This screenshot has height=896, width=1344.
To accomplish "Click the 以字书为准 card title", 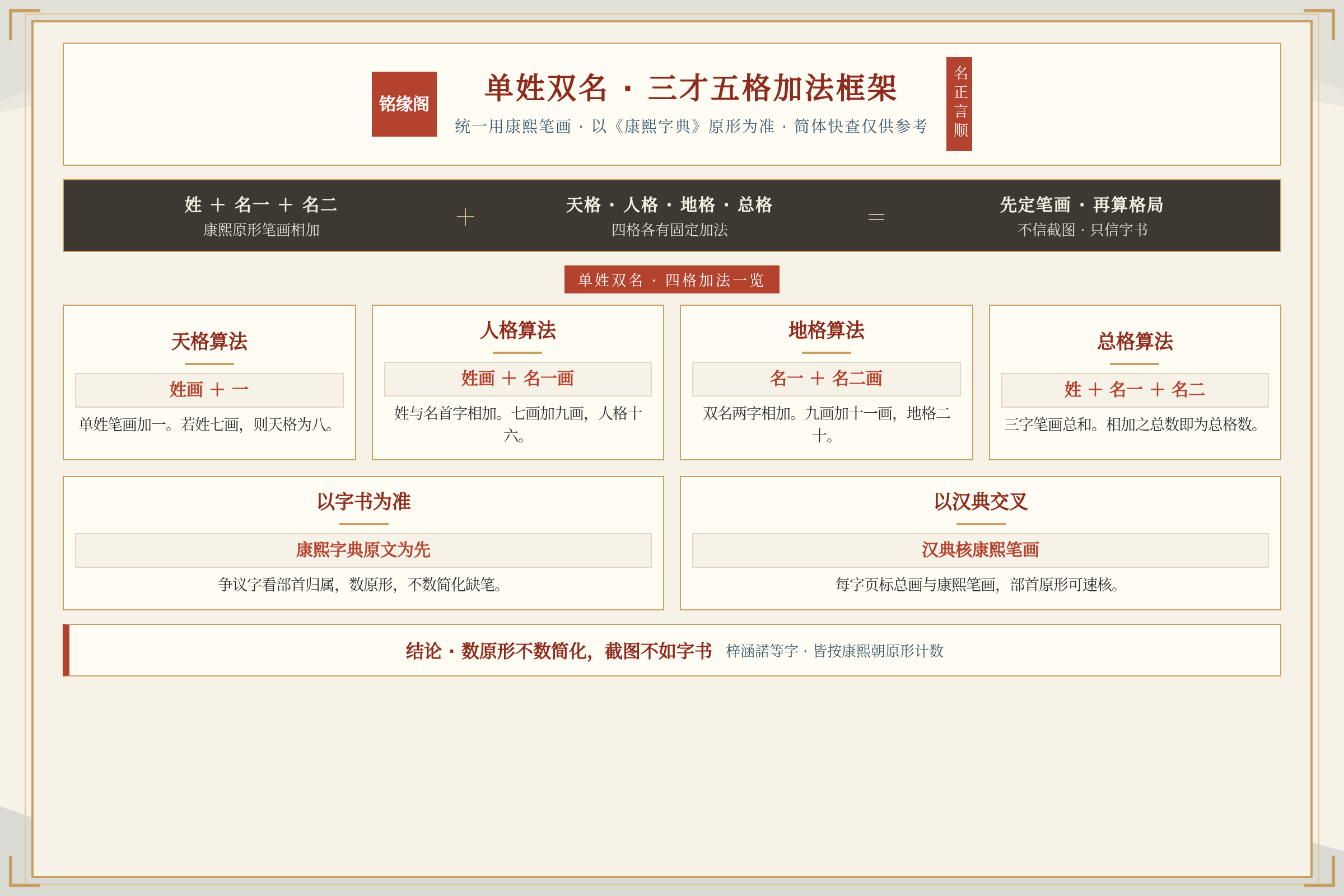I will pos(363,501).
